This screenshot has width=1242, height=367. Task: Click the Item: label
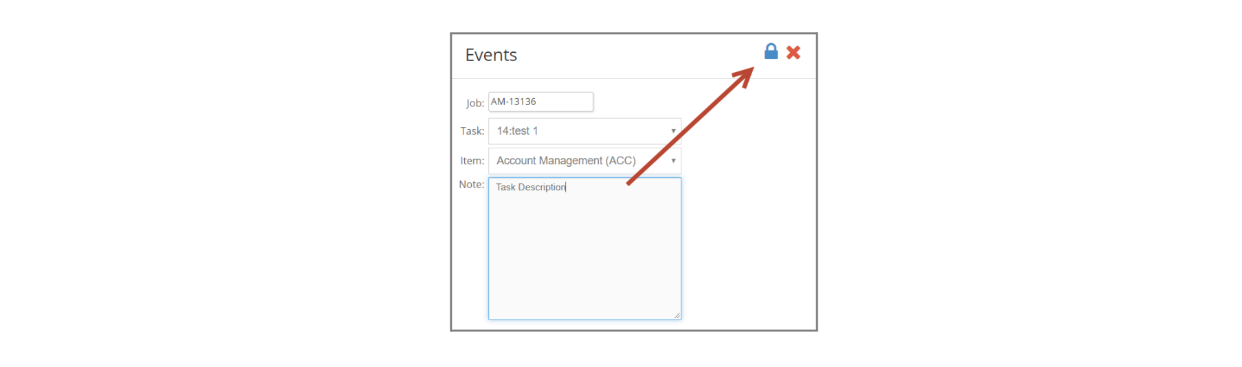[472, 160]
